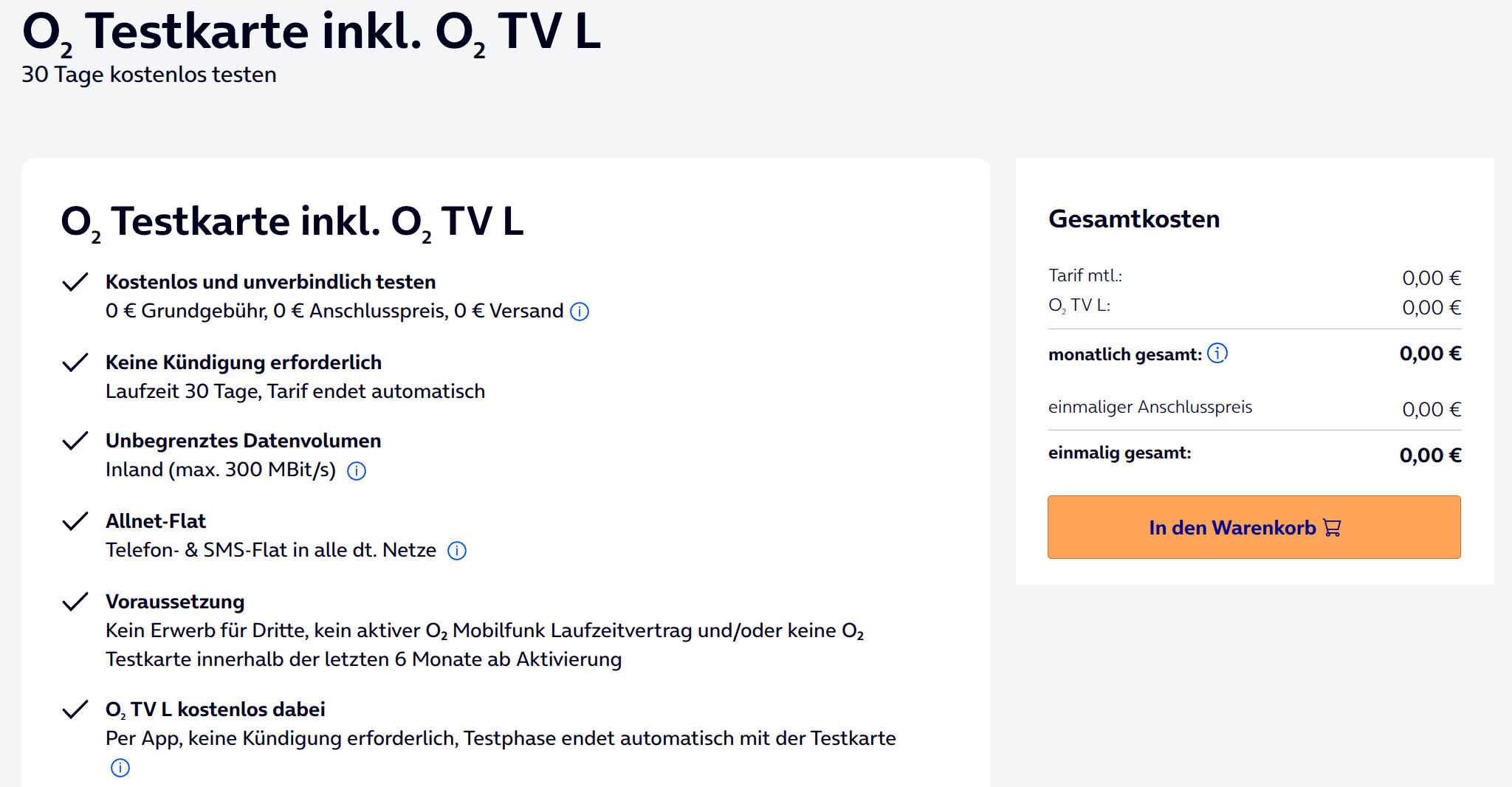Click checkmark next to Unbegrenztes Datenvolumen

(75, 441)
